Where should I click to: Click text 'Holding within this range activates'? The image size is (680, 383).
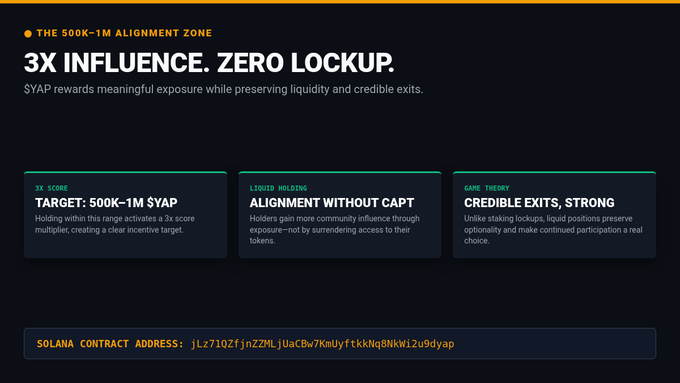[x=115, y=224]
